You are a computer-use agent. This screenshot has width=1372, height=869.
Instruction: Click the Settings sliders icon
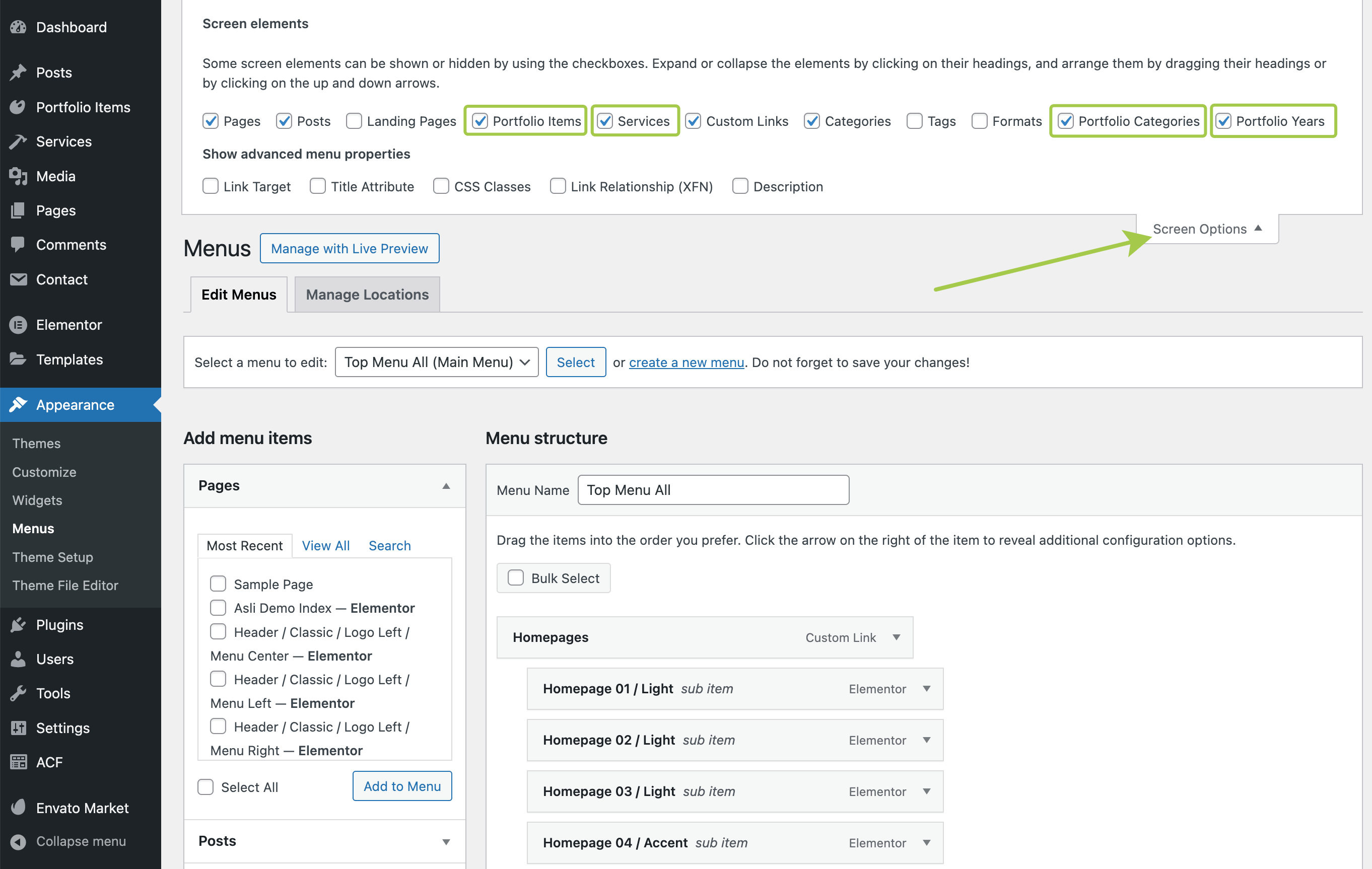coord(18,728)
